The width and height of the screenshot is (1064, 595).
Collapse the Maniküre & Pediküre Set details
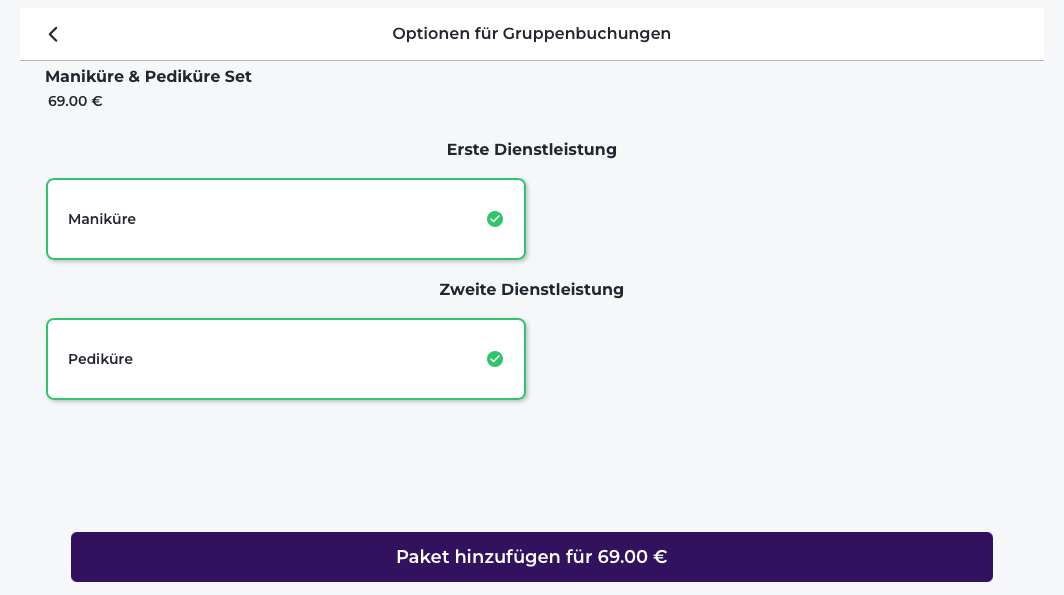pyautogui.click(x=148, y=76)
